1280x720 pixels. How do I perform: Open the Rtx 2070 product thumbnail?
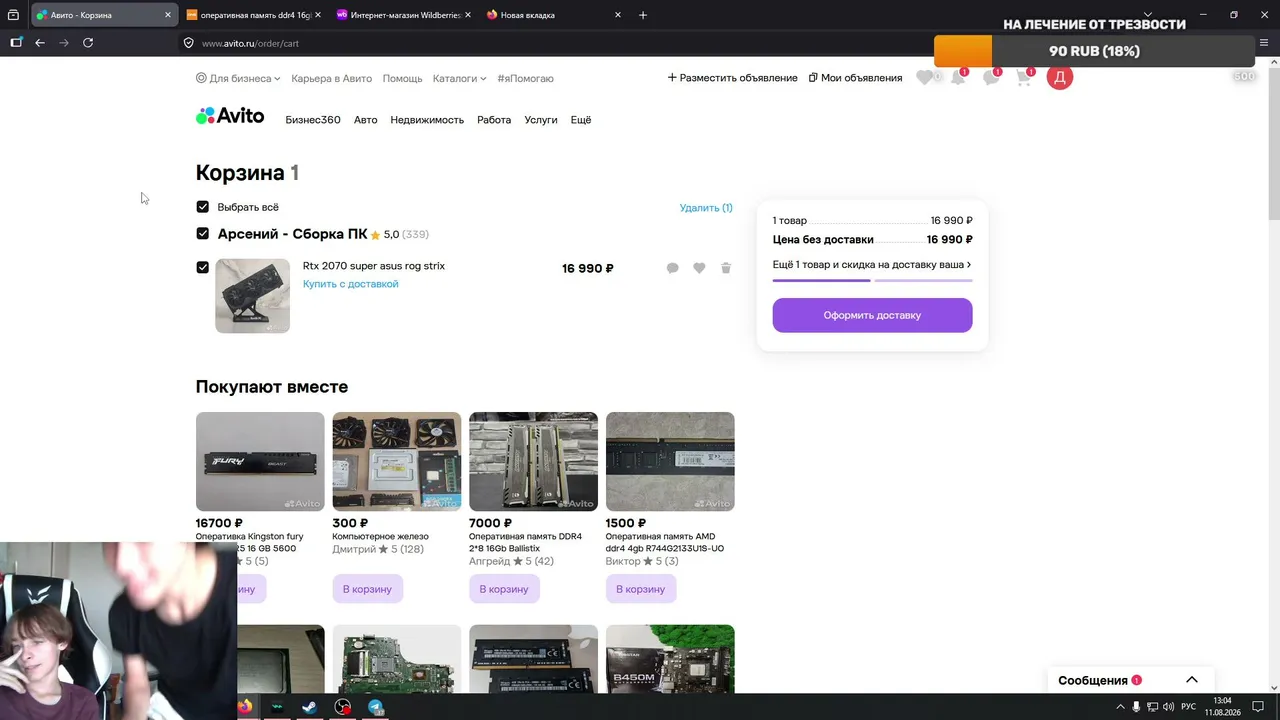[x=253, y=296]
